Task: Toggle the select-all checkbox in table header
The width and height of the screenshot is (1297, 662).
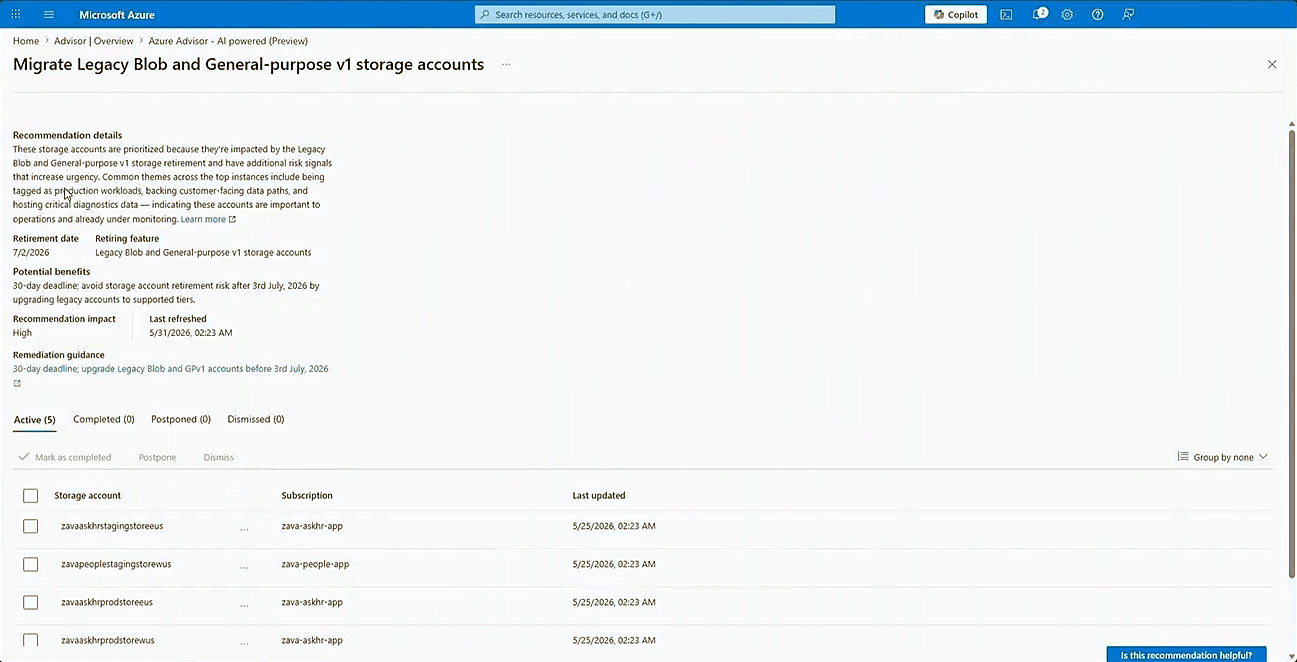Action: point(30,496)
